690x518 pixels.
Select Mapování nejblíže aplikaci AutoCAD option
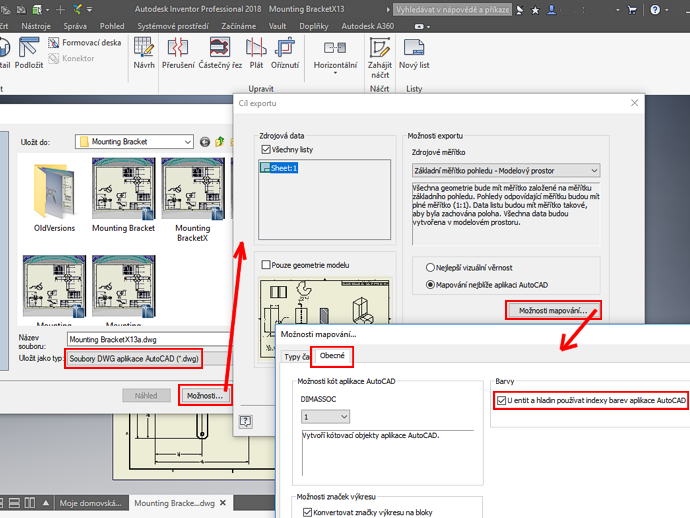point(430,285)
